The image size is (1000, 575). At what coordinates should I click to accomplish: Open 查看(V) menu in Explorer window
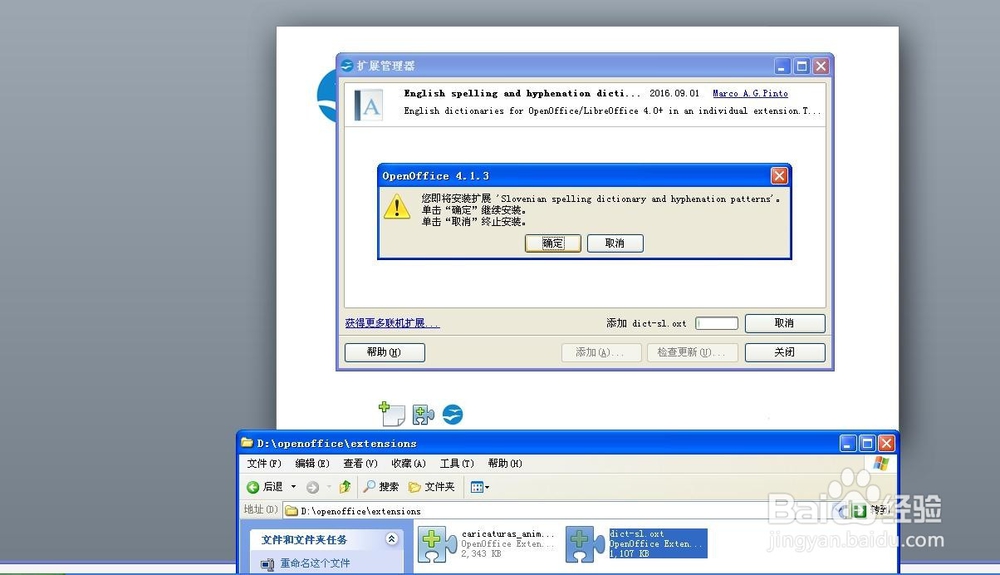coord(360,463)
